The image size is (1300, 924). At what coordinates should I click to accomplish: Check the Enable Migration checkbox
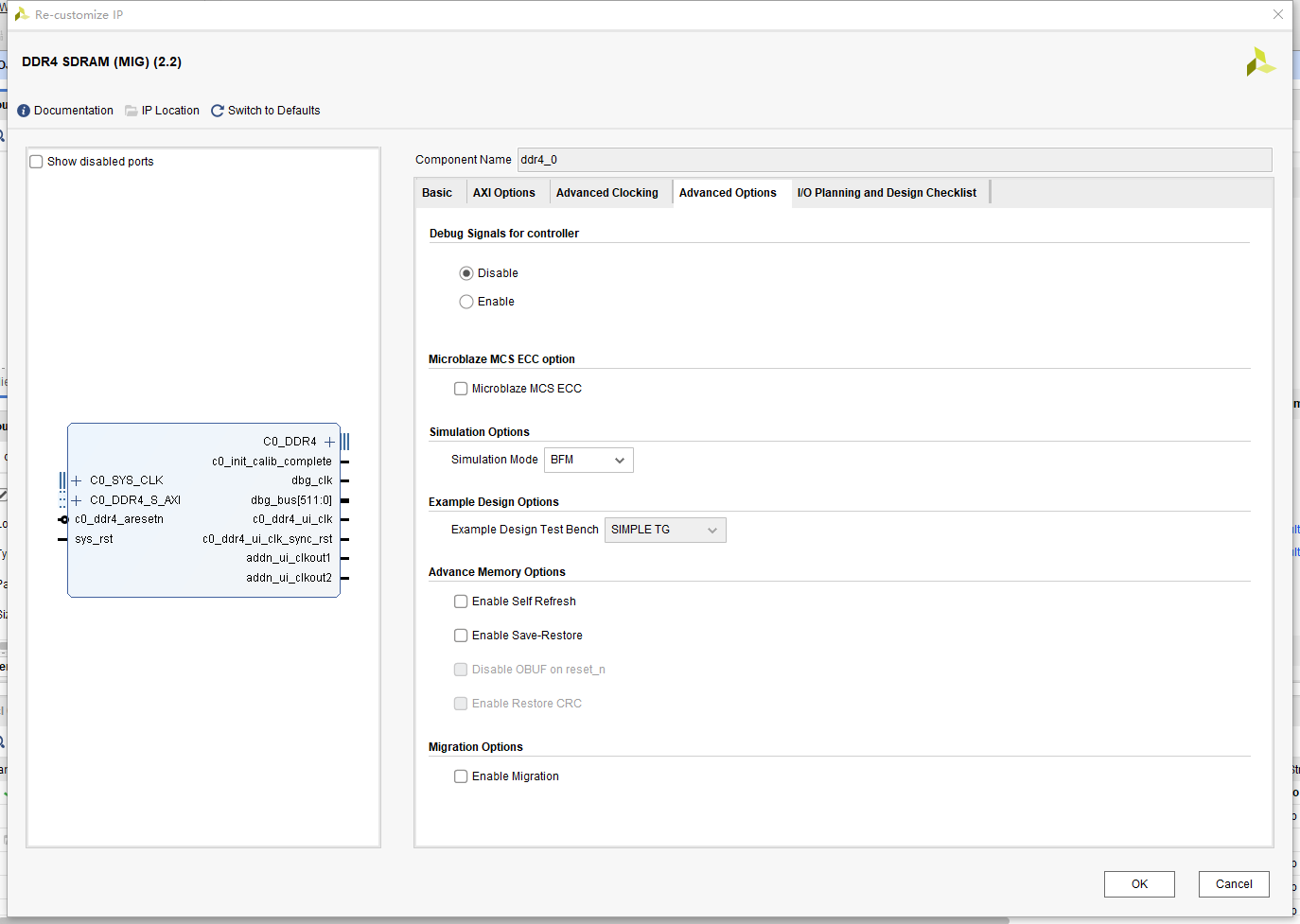pyautogui.click(x=461, y=776)
